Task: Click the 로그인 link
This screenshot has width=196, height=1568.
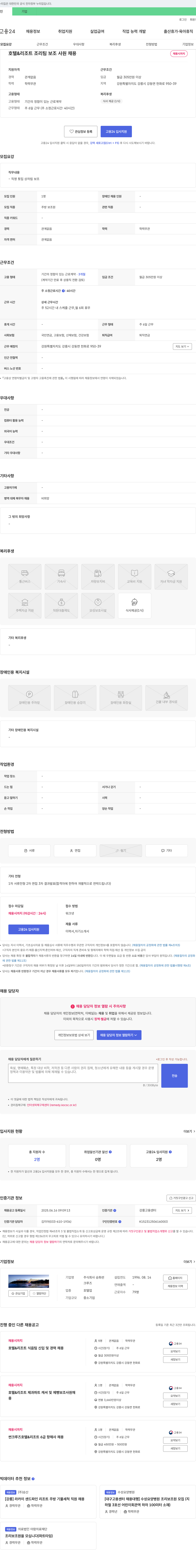Action: click(183, 20)
